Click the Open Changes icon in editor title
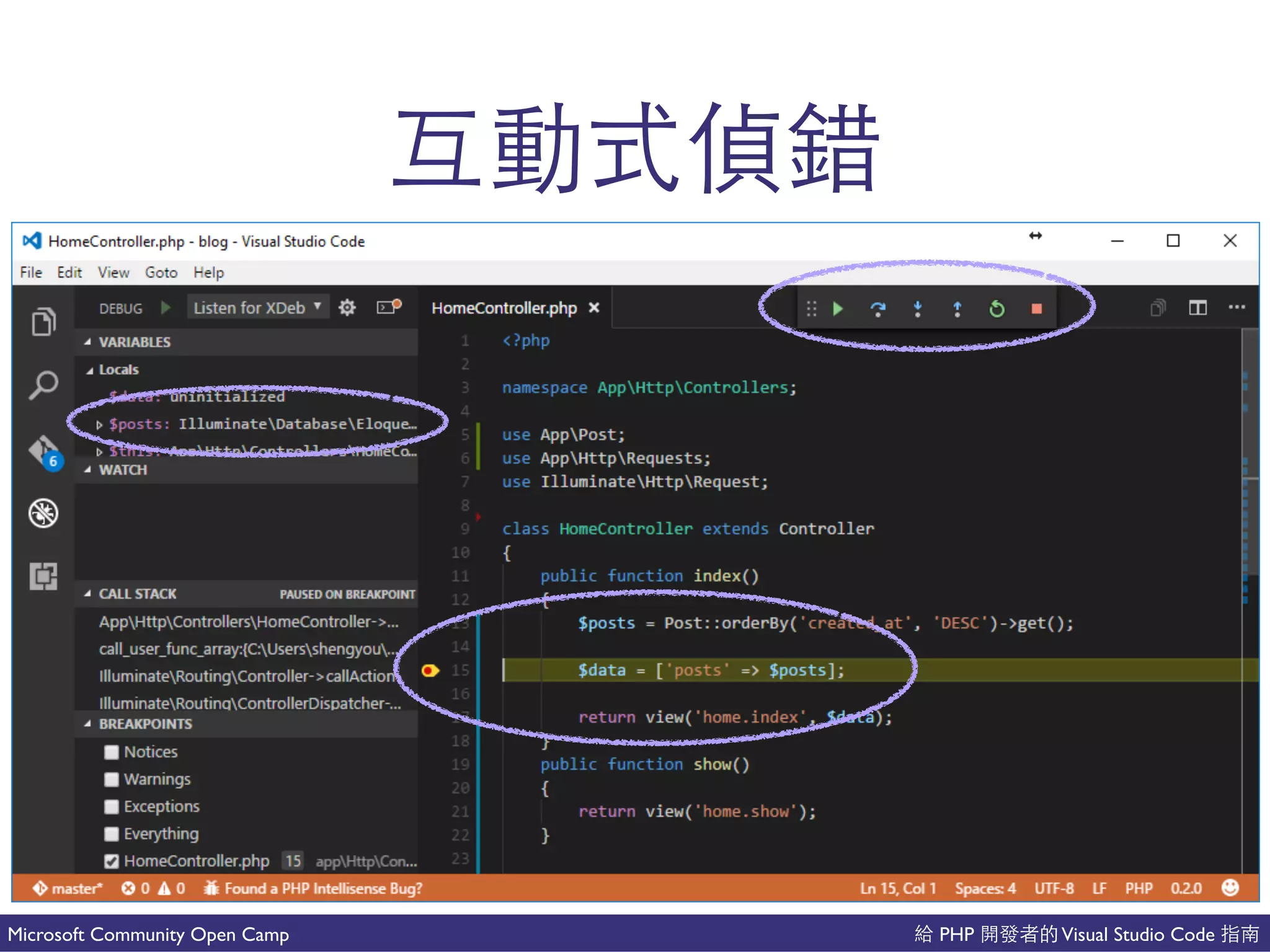Screen dimensions: 1270x952 (x=1158, y=307)
